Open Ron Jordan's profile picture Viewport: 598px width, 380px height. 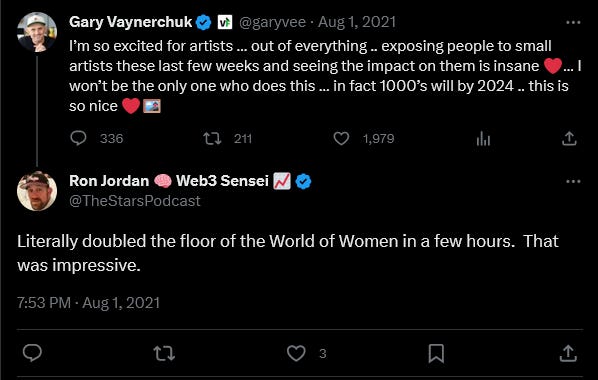[x=37, y=191]
